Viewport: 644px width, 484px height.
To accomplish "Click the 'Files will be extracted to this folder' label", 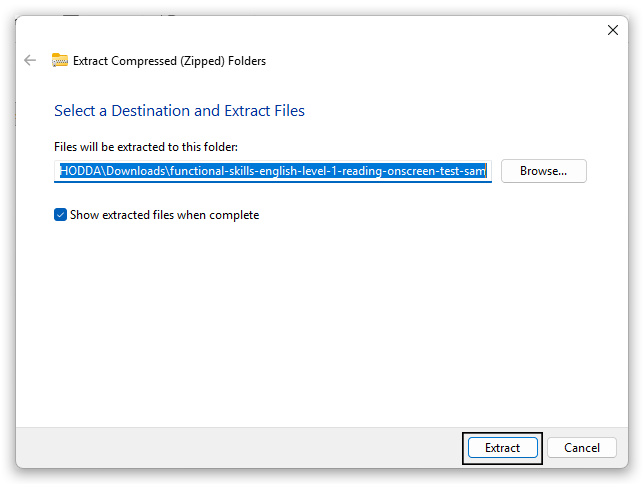I will click(x=145, y=147).
